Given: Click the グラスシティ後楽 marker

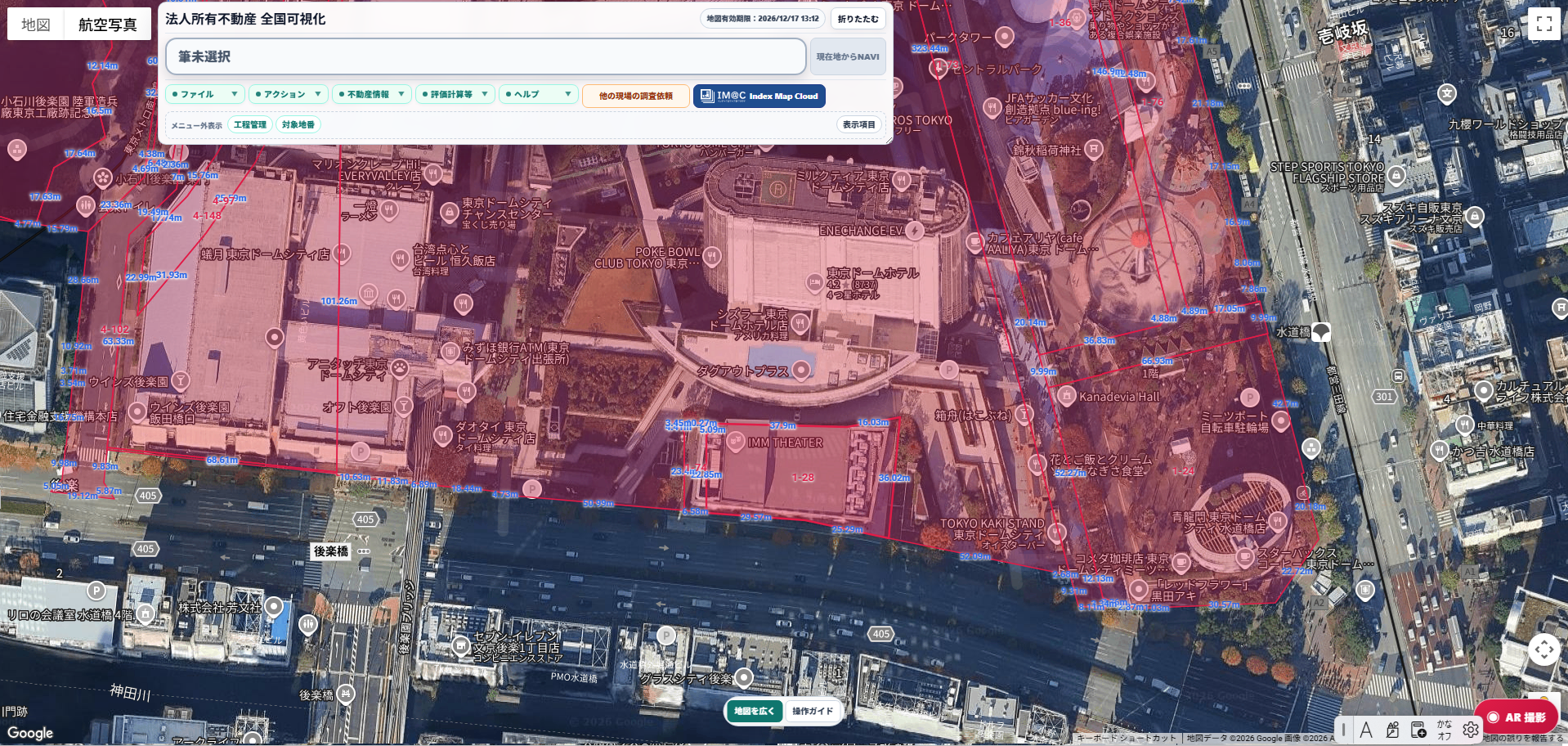Looking at the screenshot, I should [x=743, y=677].
